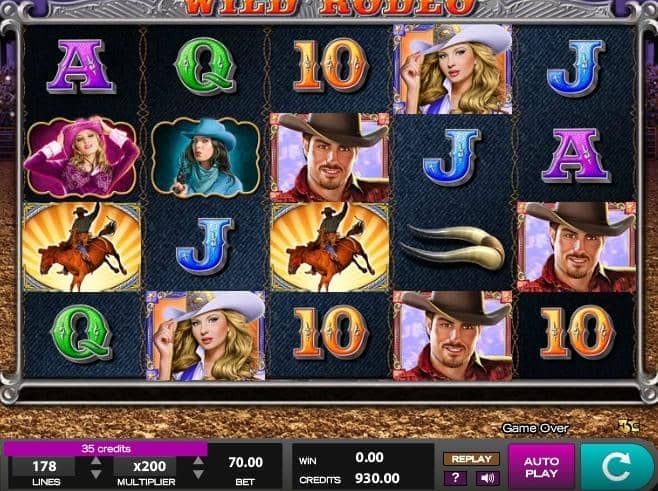Click the pink hat cowgirl symbol
Image resolution: width=658 pixels, height=491 pixels.
coord(81,157)
